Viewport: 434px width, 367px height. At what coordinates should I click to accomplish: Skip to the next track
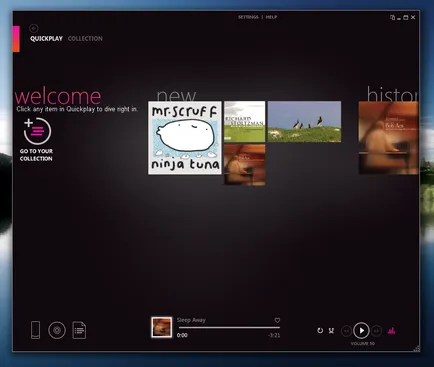tap(376, 331)
